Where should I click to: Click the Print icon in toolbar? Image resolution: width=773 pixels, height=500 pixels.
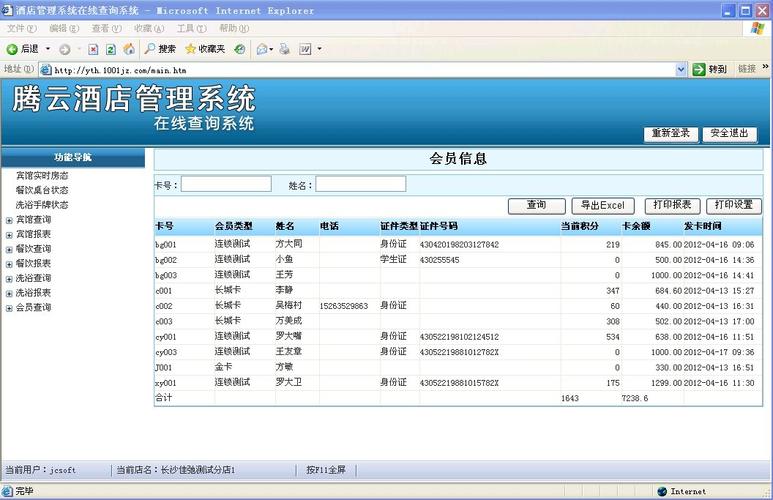pyautogui.click(x=284, y=49)
